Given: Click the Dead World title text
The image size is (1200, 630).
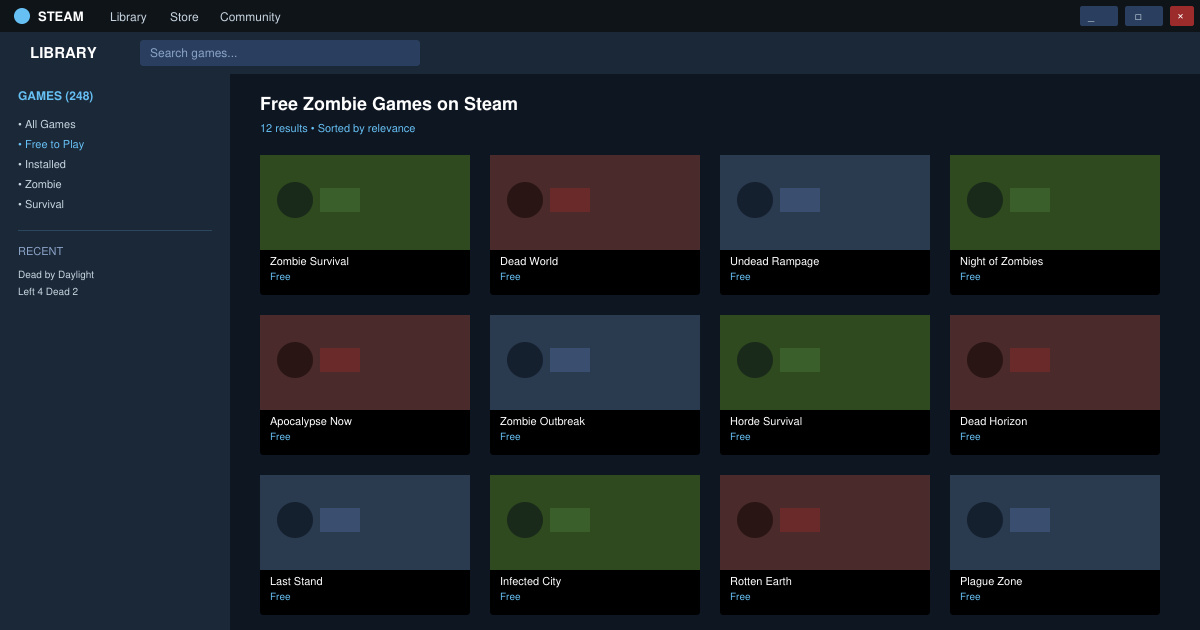Looking at the screenshot, I should [529, 261].
